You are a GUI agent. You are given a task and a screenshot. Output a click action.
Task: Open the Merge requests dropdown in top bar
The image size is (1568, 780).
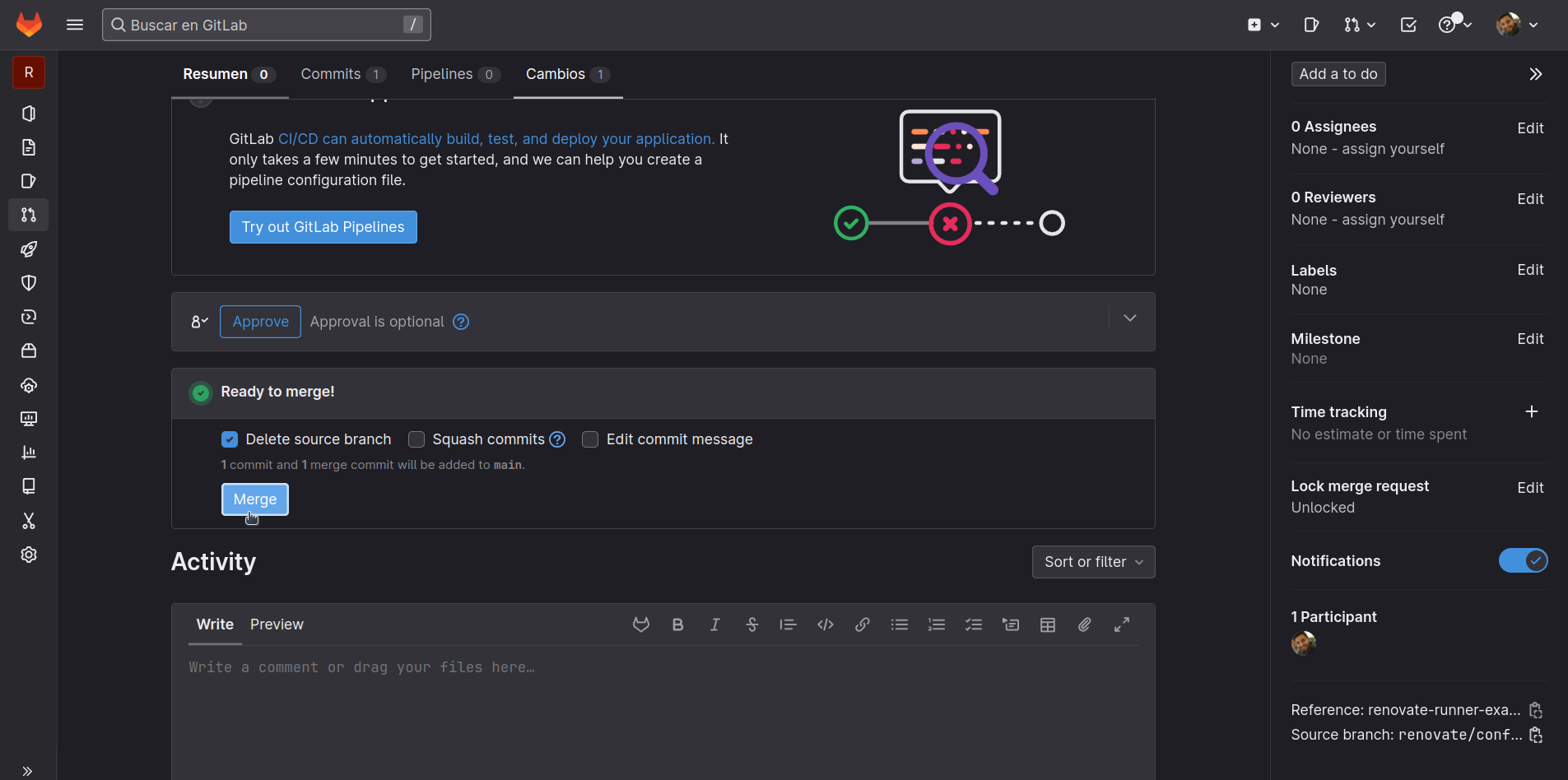pos(1360,25)
